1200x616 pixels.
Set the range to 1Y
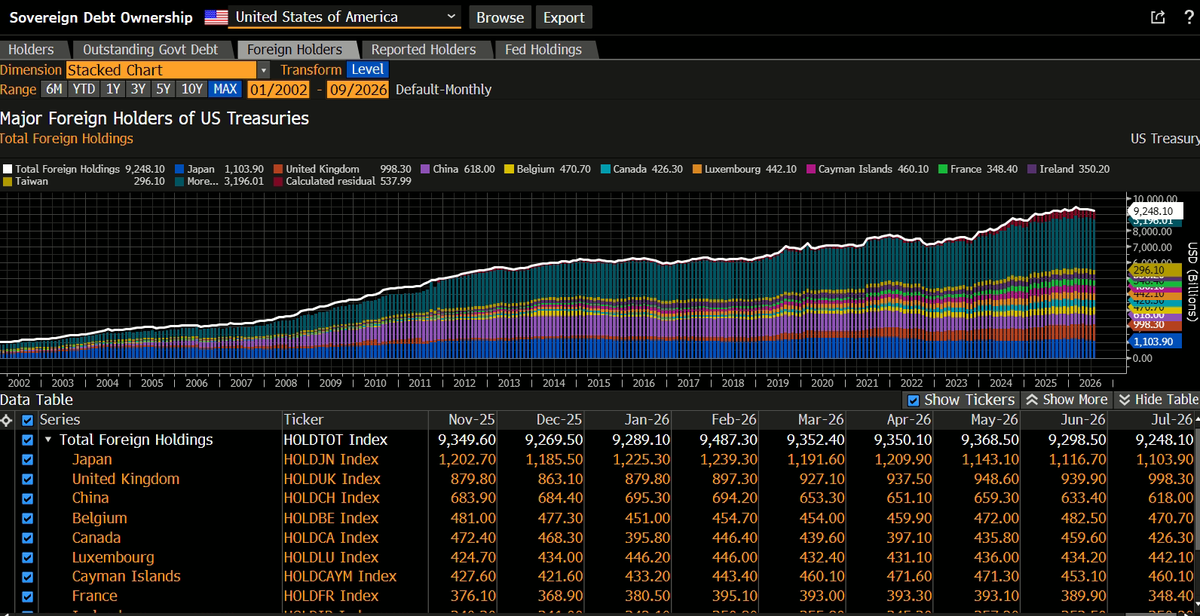[x=112, y=89]
